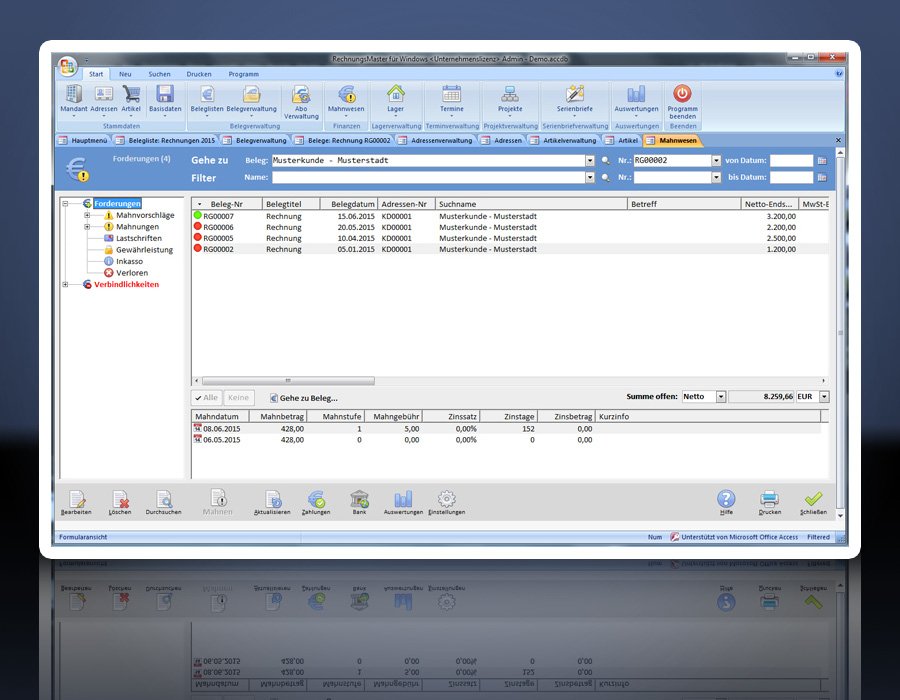Open the von Datum calendar picker
The image size is (900, 700).
click(x=822, y=161)
